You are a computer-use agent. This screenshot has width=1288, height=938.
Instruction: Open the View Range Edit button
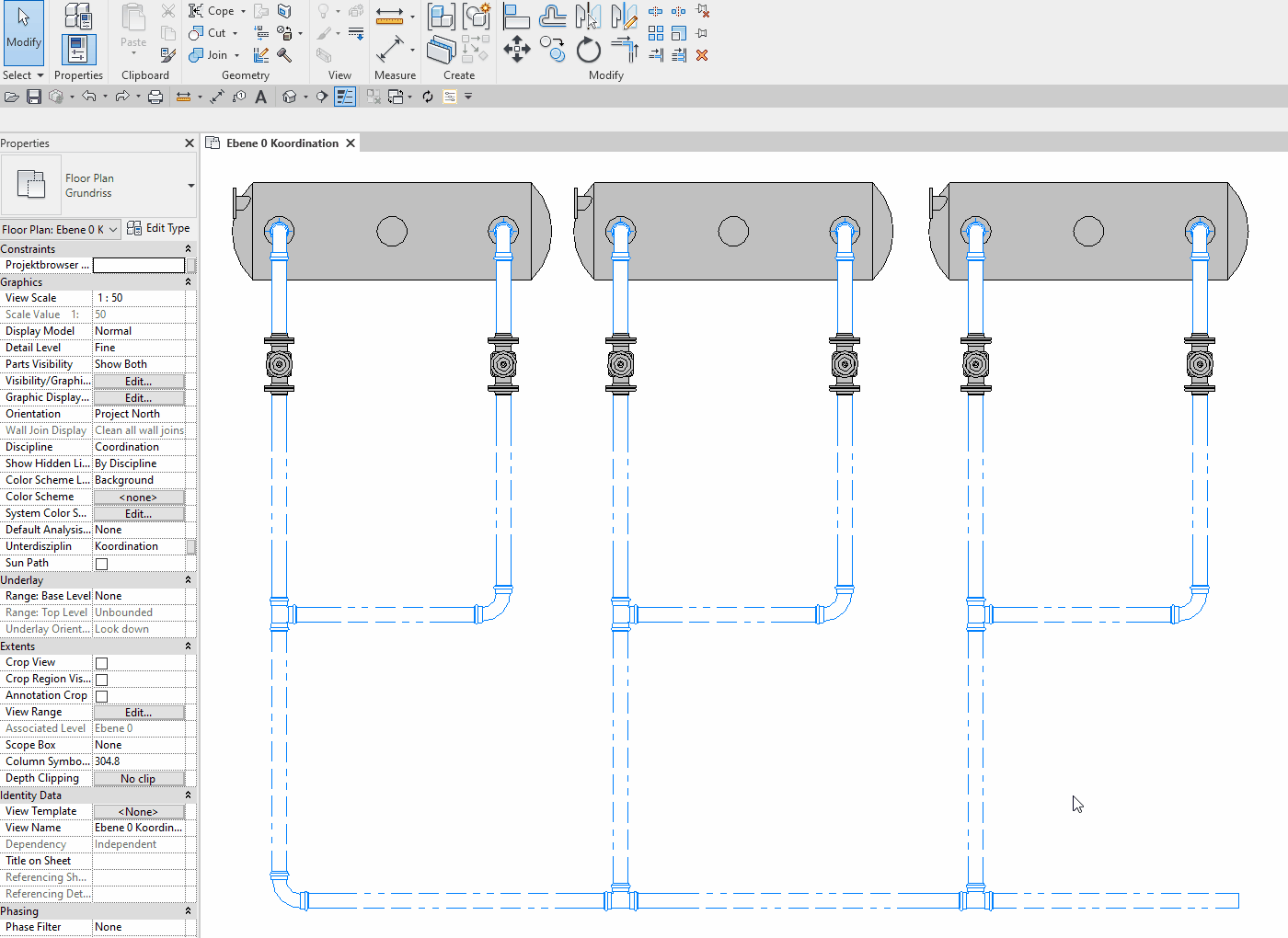click(x=139, y=713)
